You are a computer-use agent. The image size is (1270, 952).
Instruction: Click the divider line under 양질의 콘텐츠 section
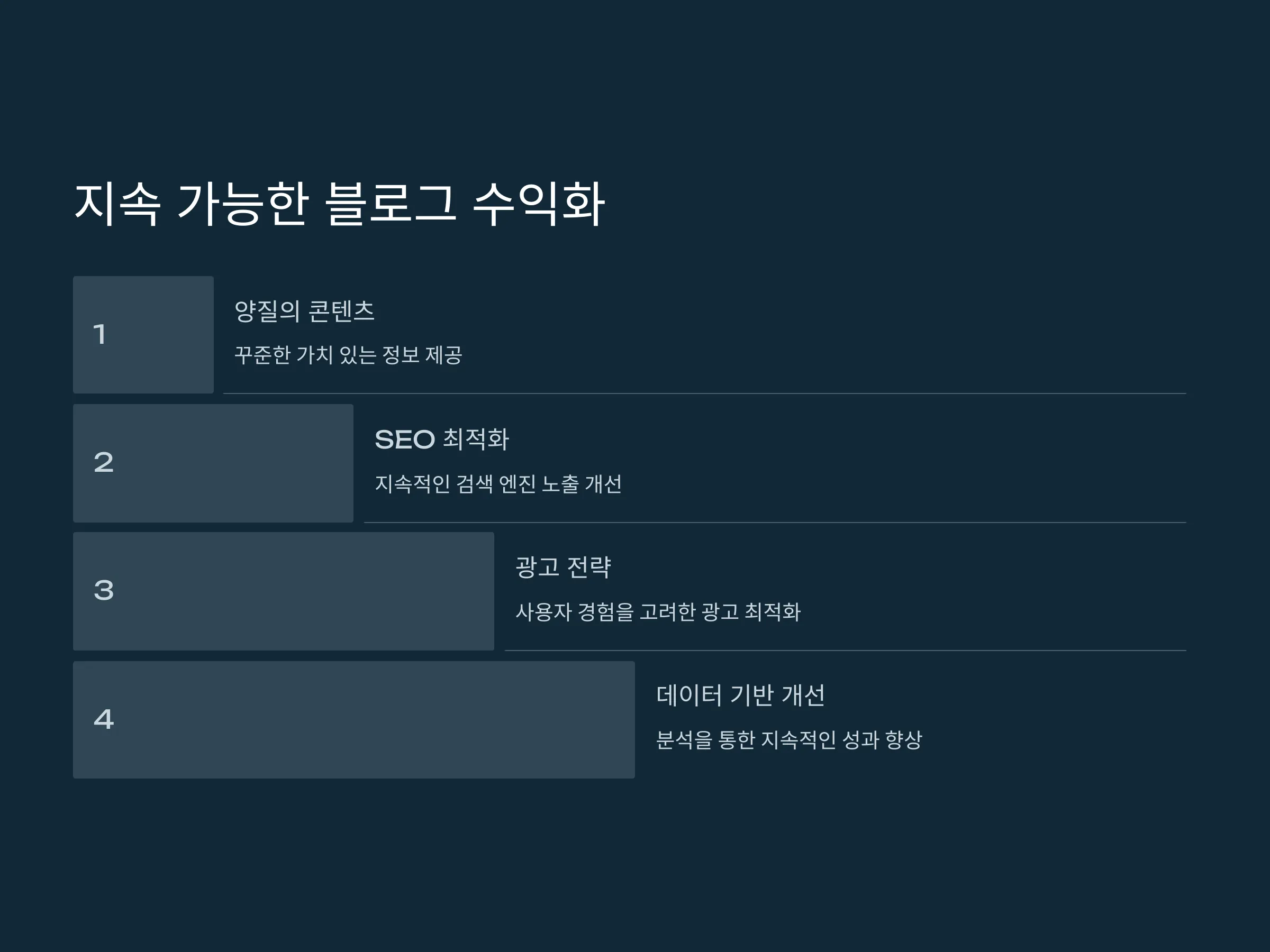tap(704, 393)
